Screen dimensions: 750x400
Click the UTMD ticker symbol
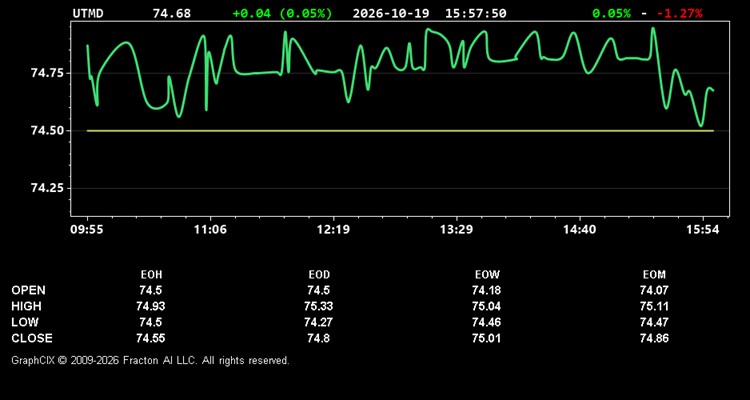coord(88,13)
